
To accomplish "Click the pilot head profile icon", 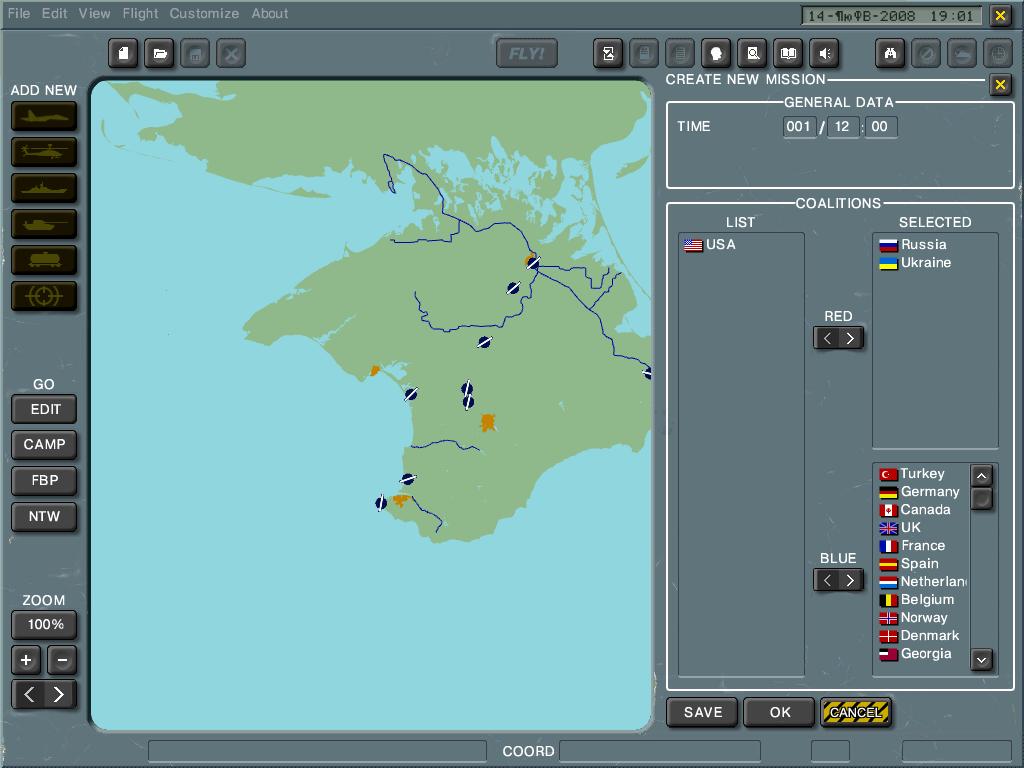I will tap(716, 54).
